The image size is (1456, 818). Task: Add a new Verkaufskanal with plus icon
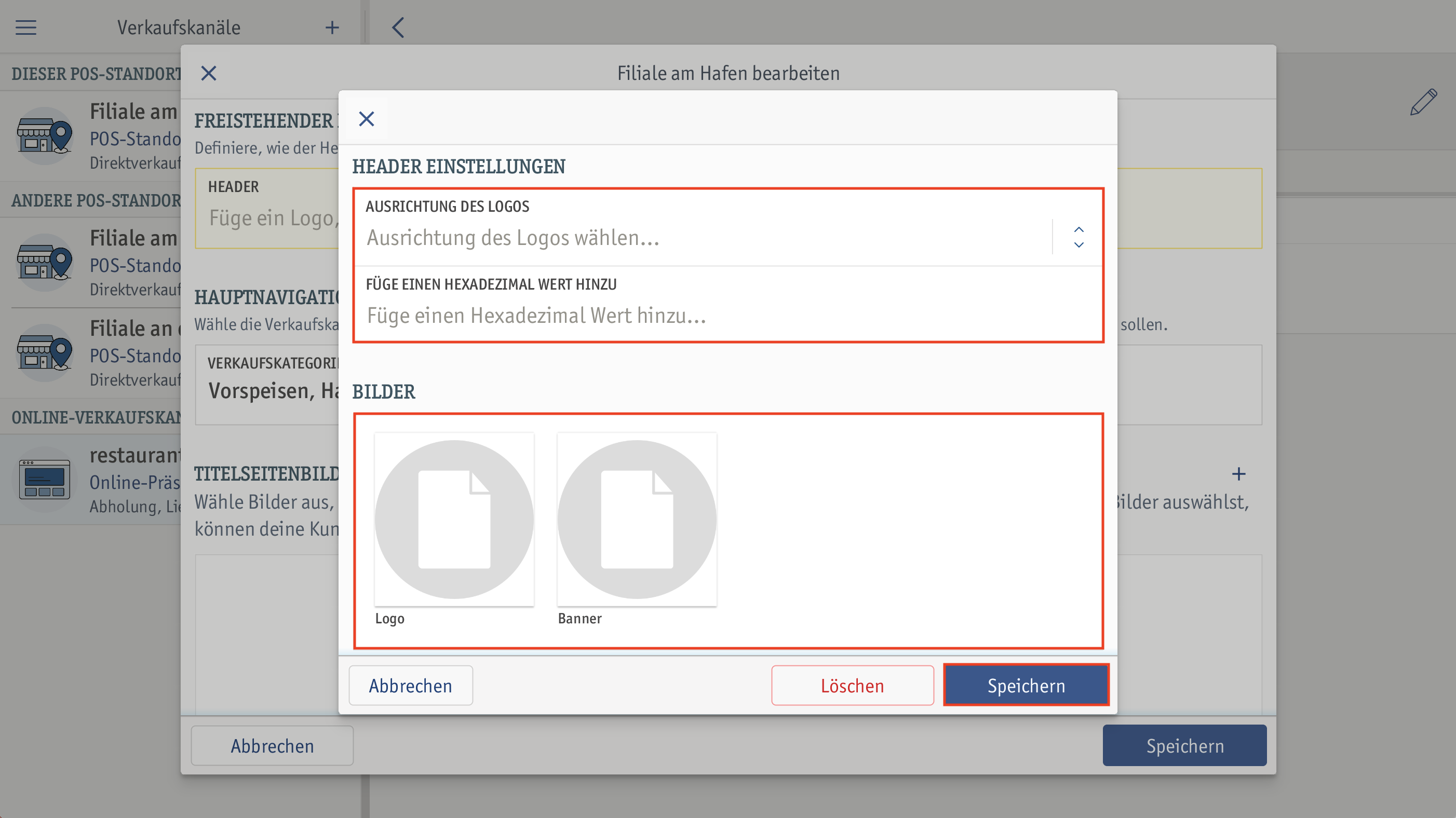(332, 27)
